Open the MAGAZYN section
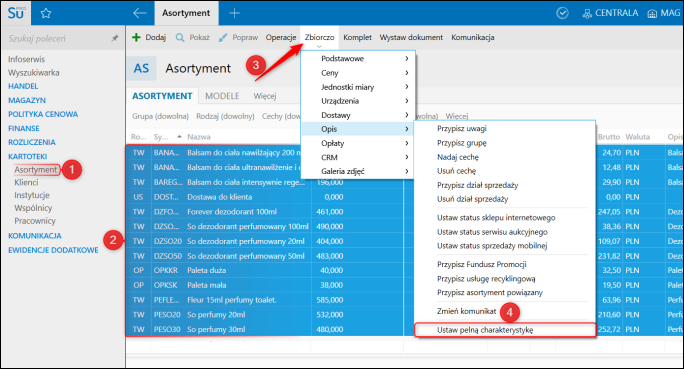The width and height of the screenshot is (684, 369). pyautogui.click(x=27, y=100)
